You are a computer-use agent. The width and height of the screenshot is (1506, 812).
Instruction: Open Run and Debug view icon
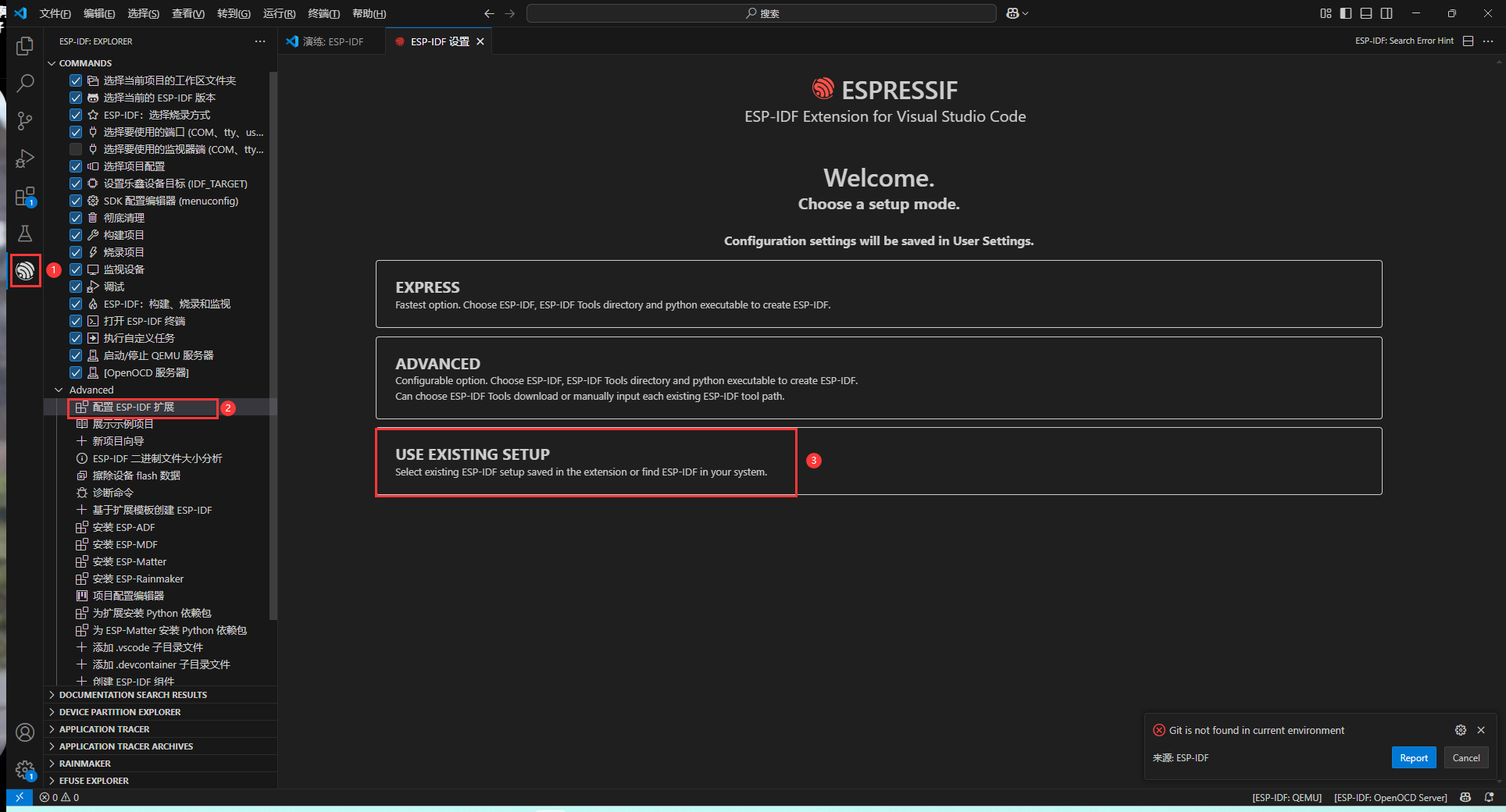coord(25,158)
